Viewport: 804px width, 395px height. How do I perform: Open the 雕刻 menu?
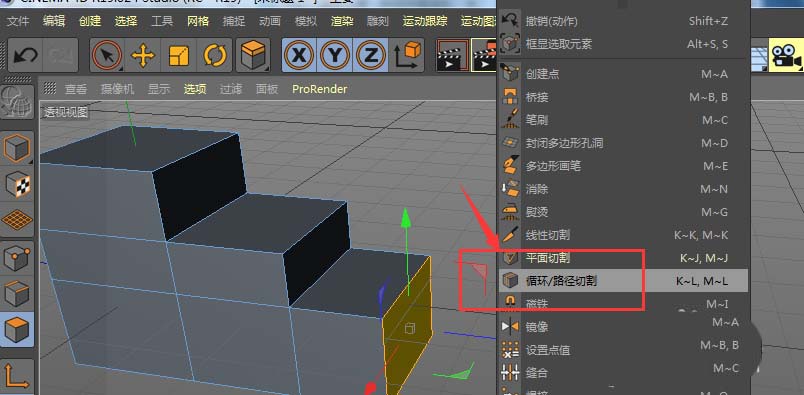tap(378, 21)
